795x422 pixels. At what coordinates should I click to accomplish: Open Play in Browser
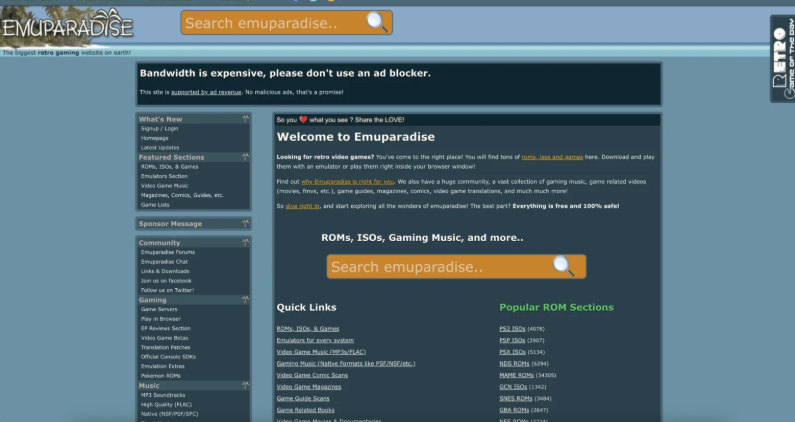161,319
